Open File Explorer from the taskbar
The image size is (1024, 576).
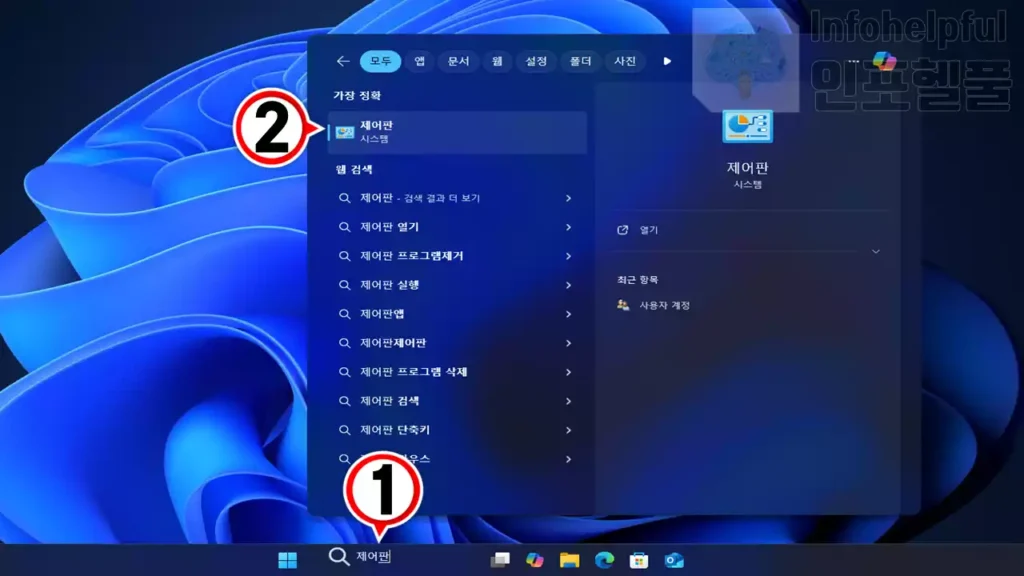(569, 560)
